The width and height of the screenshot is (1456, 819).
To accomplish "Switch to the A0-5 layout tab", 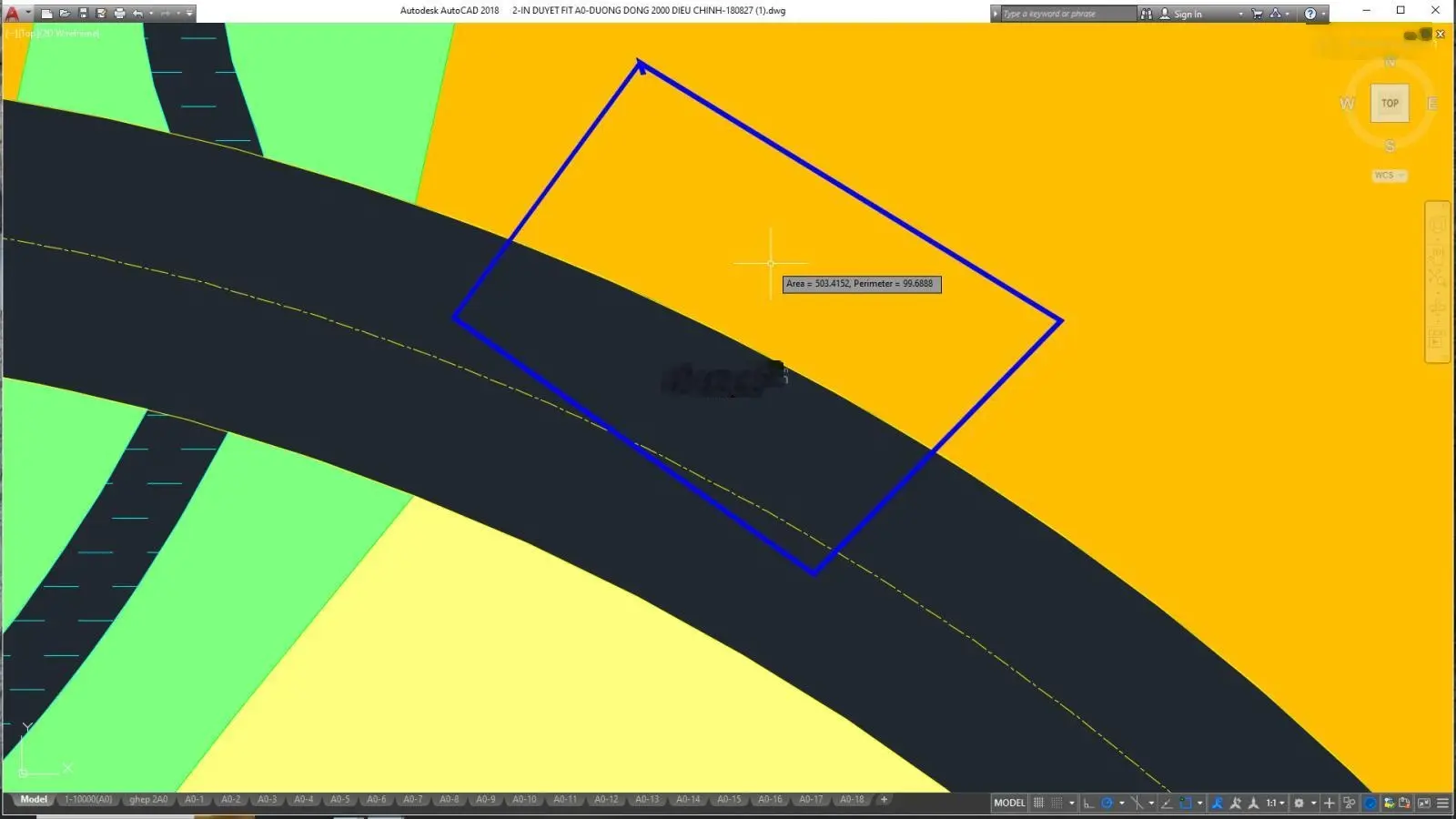I will tap(339, 800).
